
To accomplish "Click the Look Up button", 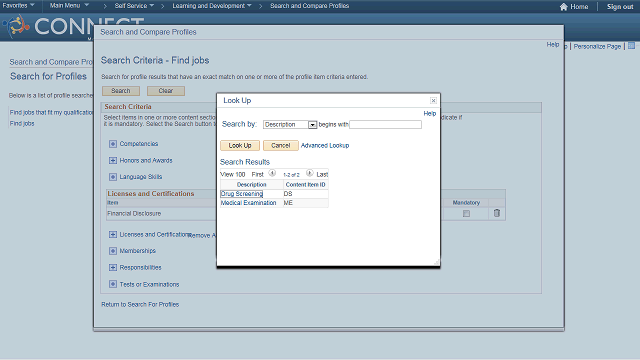I will click(x=240, y=145).
